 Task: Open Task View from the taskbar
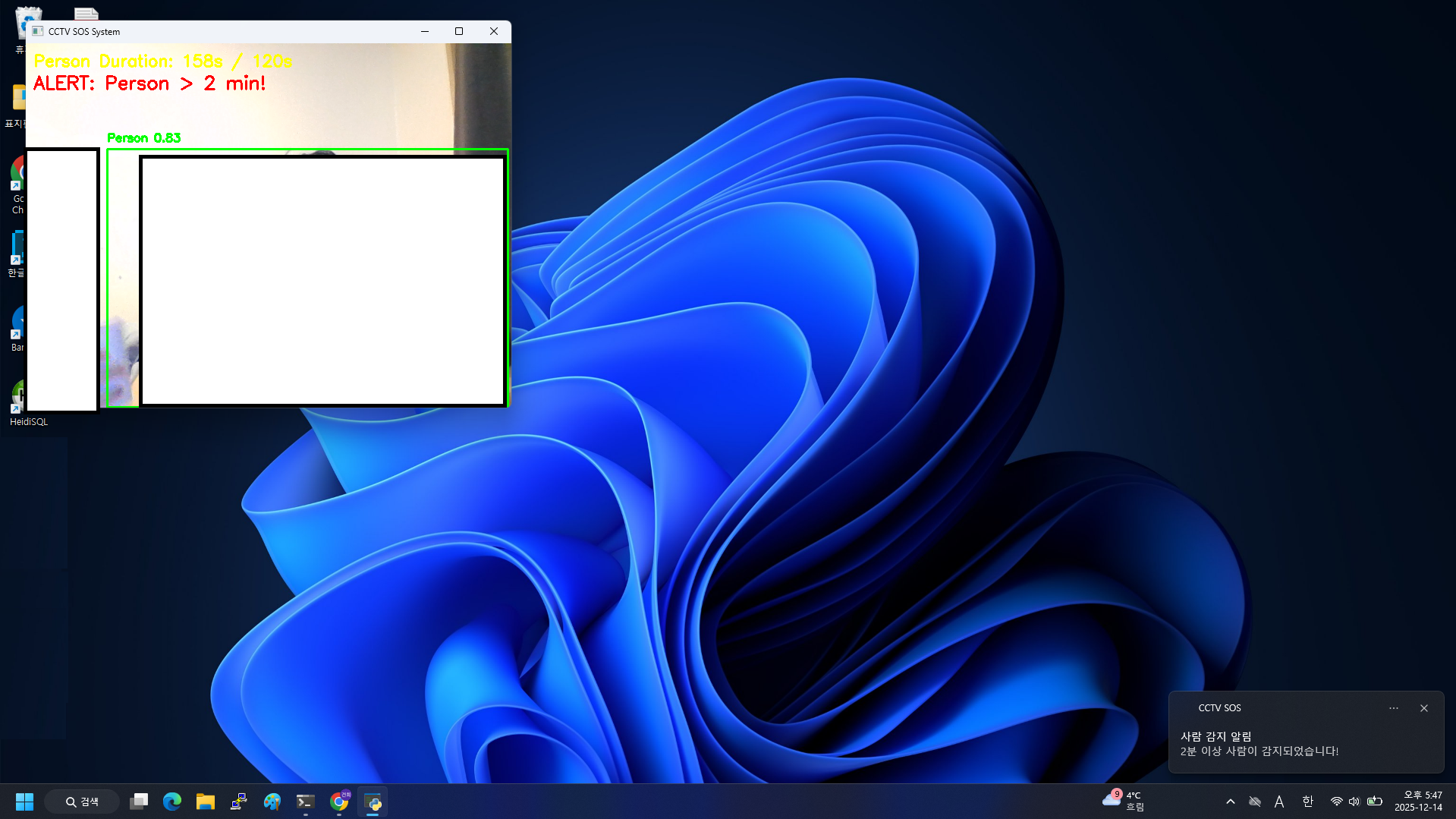[x=139, y=802]
